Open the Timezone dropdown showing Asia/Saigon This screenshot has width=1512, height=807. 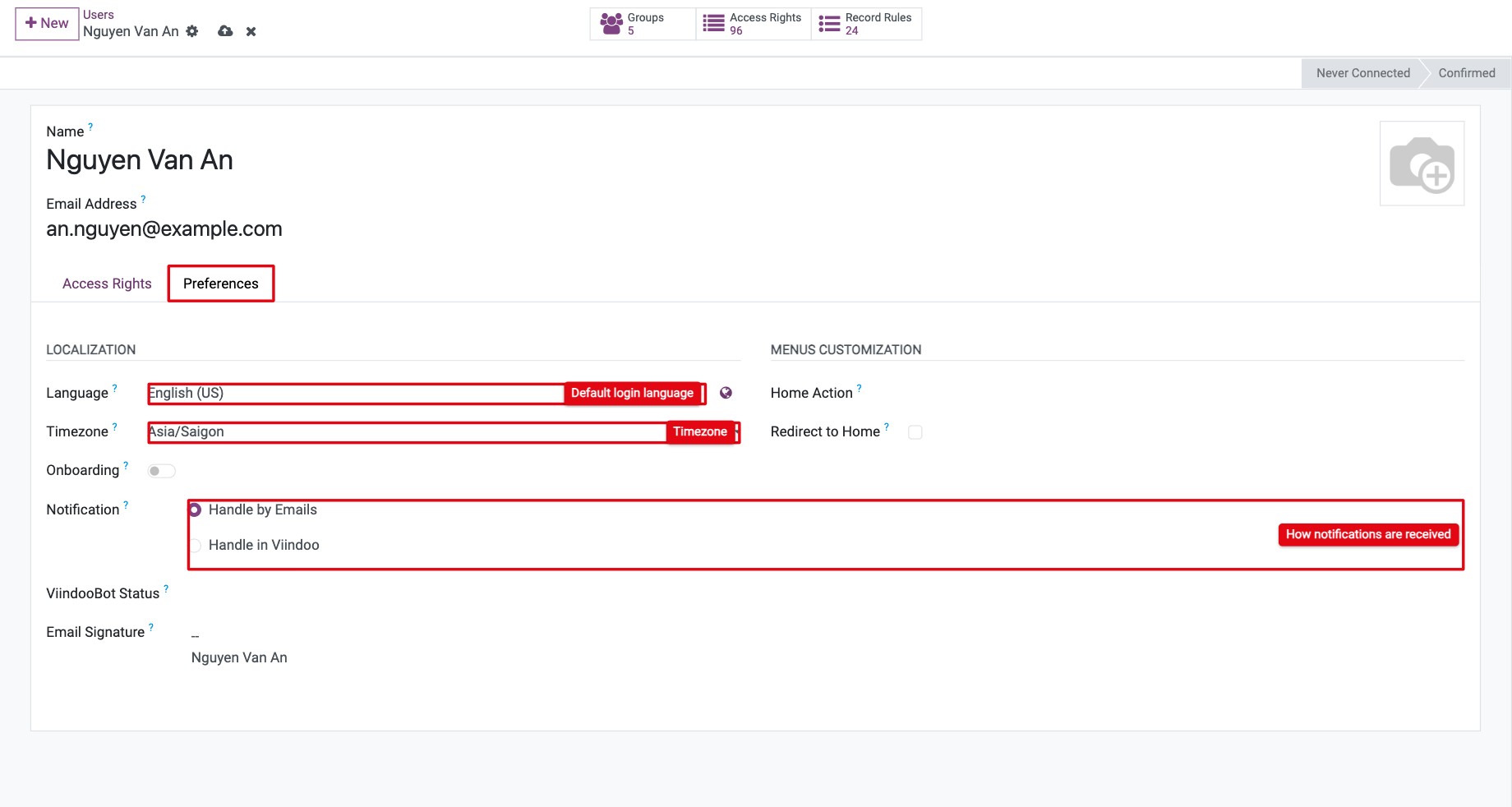pyautogui.click(x=444, y=431)
